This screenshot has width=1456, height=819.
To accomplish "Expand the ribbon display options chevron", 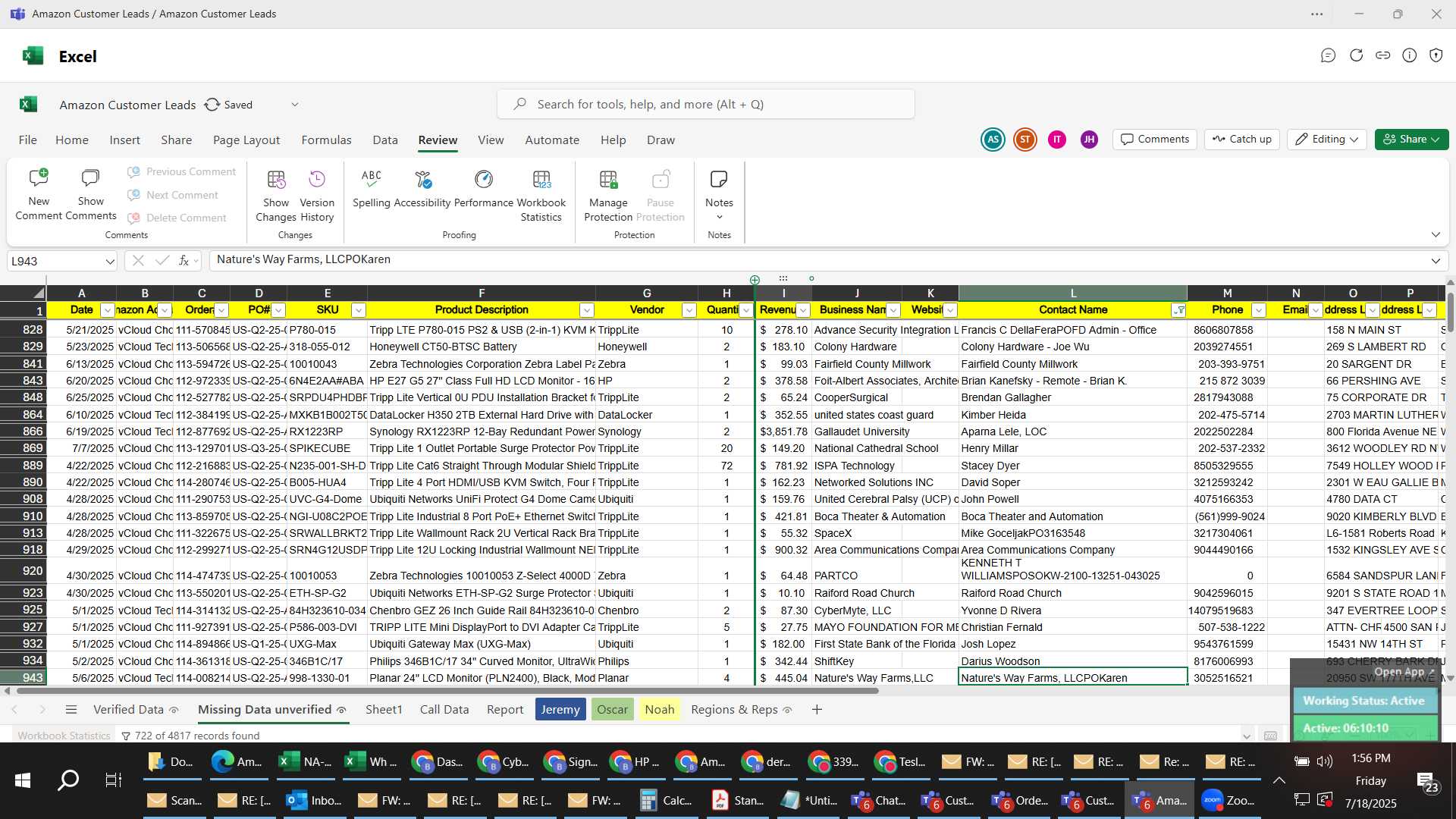I will (1436, 234).
